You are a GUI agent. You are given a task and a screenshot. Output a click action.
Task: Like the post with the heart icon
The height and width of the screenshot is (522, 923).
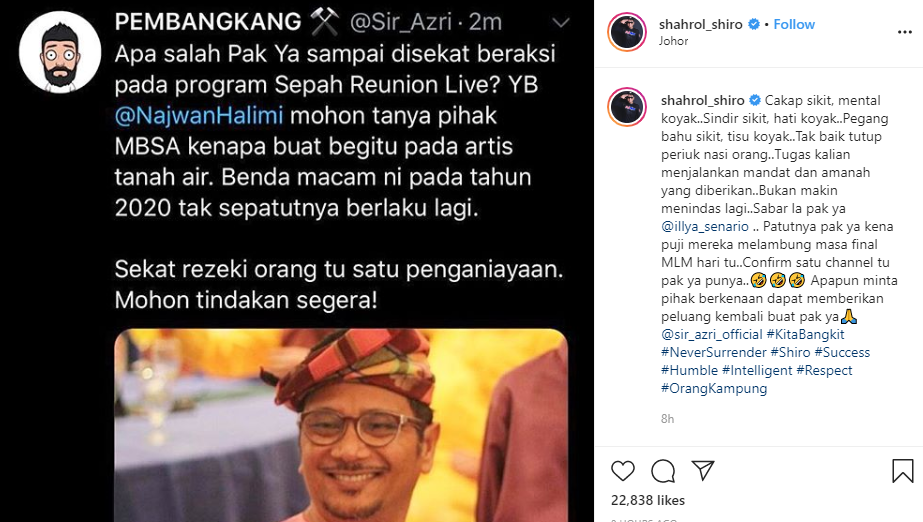point(623,471)
